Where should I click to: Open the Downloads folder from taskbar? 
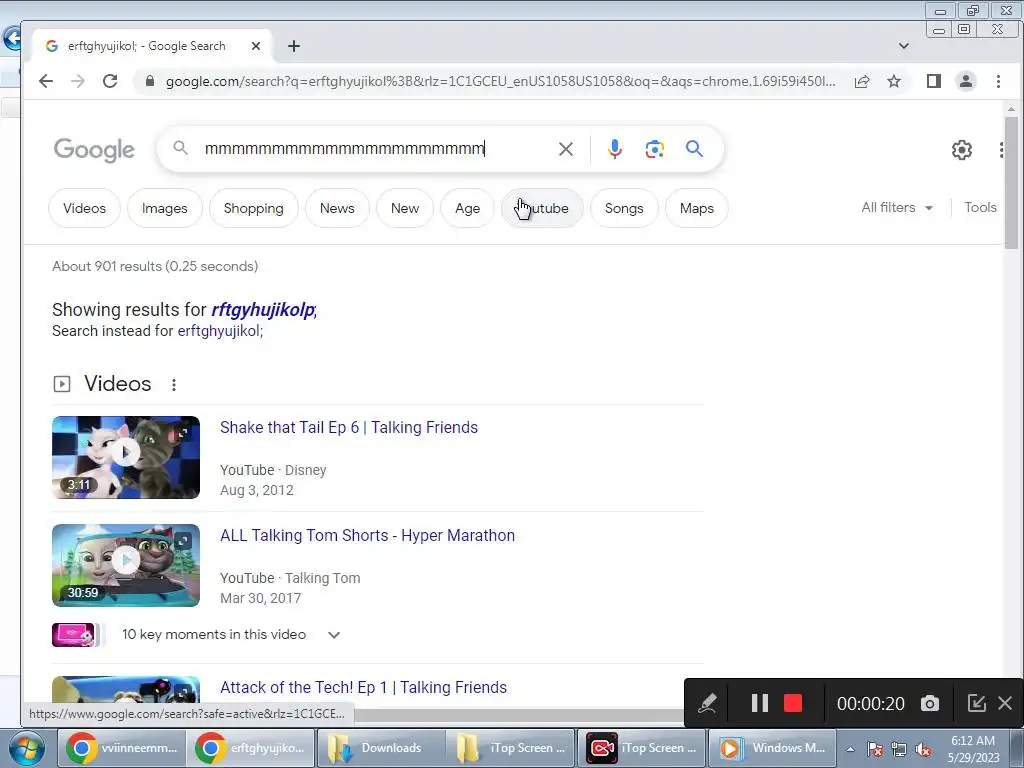point(380,748)
